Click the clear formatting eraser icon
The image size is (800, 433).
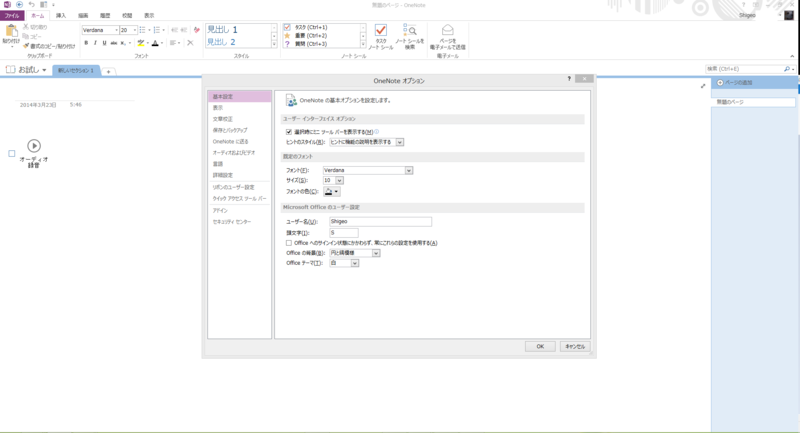click(x=197, y=30)
